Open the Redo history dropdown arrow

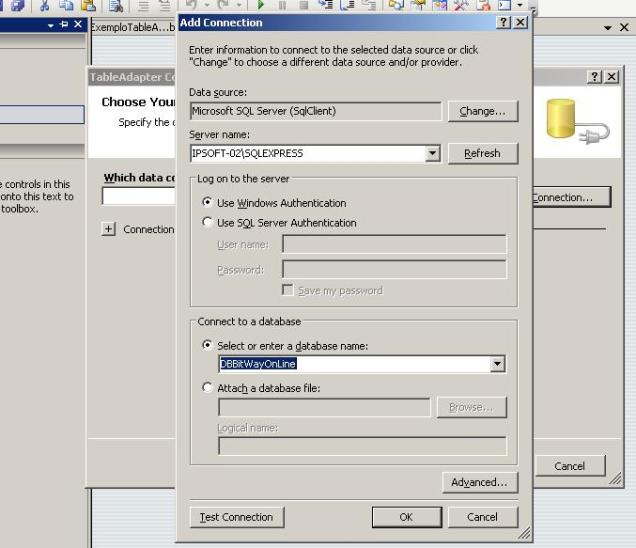(x=238, y=5)
